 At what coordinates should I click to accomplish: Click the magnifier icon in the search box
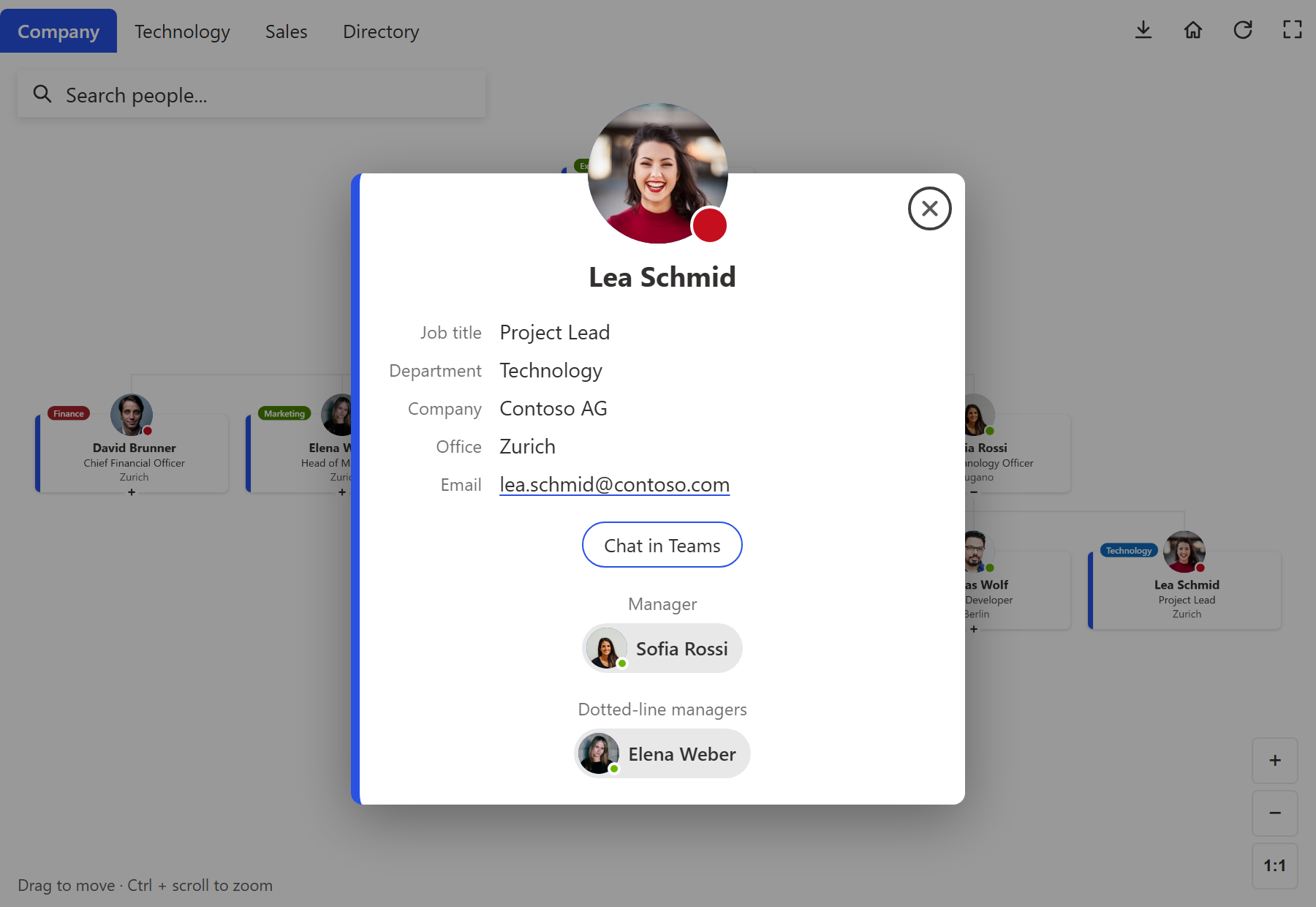click(x=42, y=94)
